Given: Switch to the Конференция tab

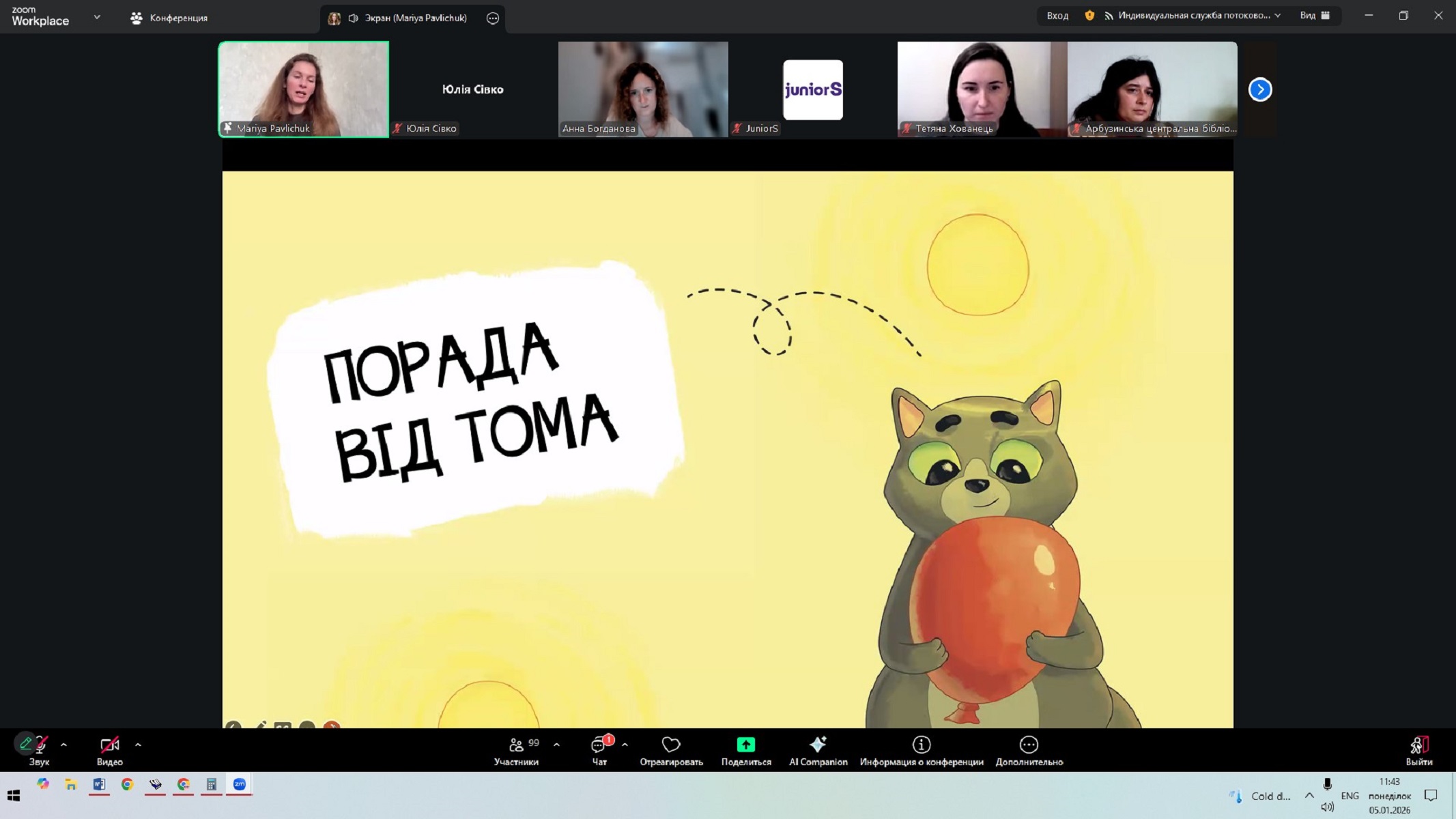Looking at the screenshot, I should [x=169, y=18].
